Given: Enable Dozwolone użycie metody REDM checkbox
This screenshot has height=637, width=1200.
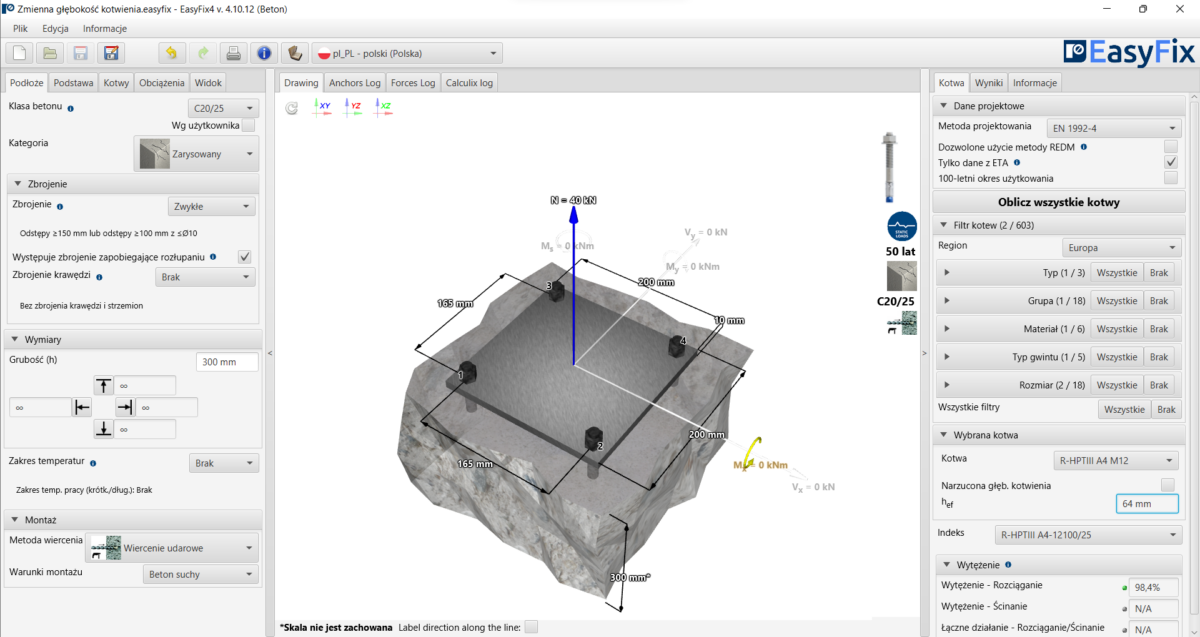Looking at the screenshot, I should 1171,146.
